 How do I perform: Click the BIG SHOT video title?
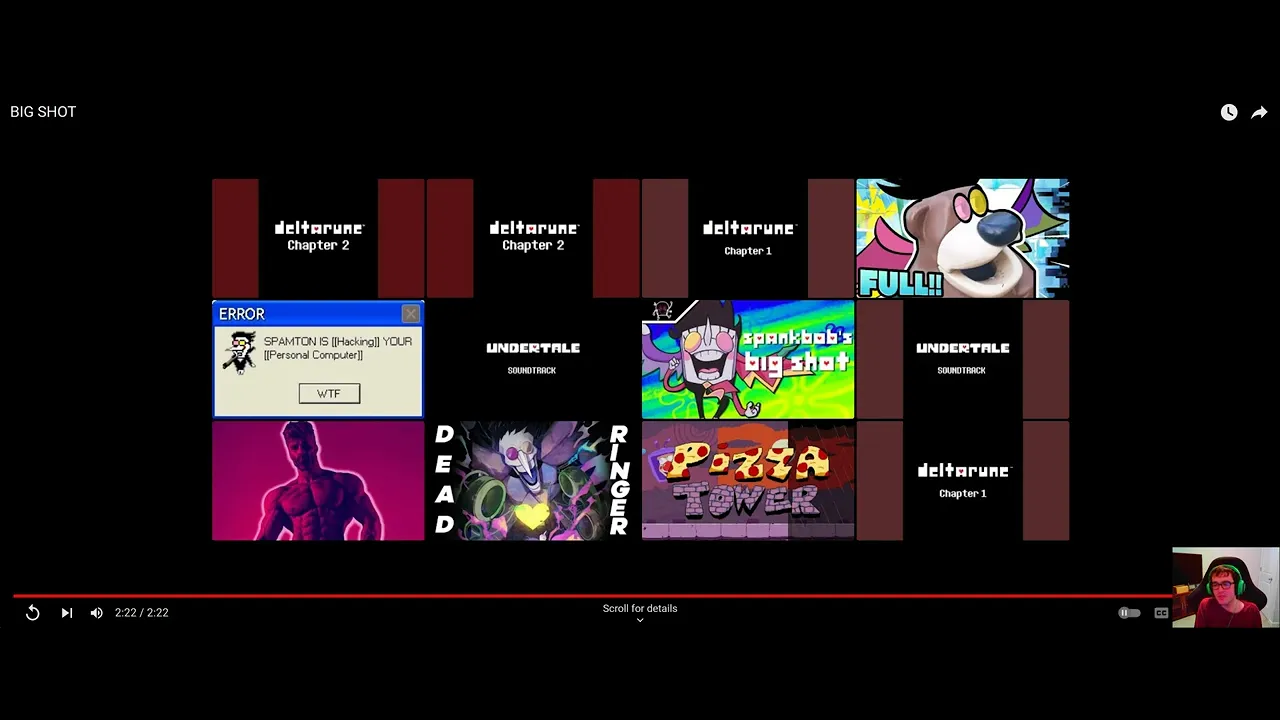click(43, 112)
